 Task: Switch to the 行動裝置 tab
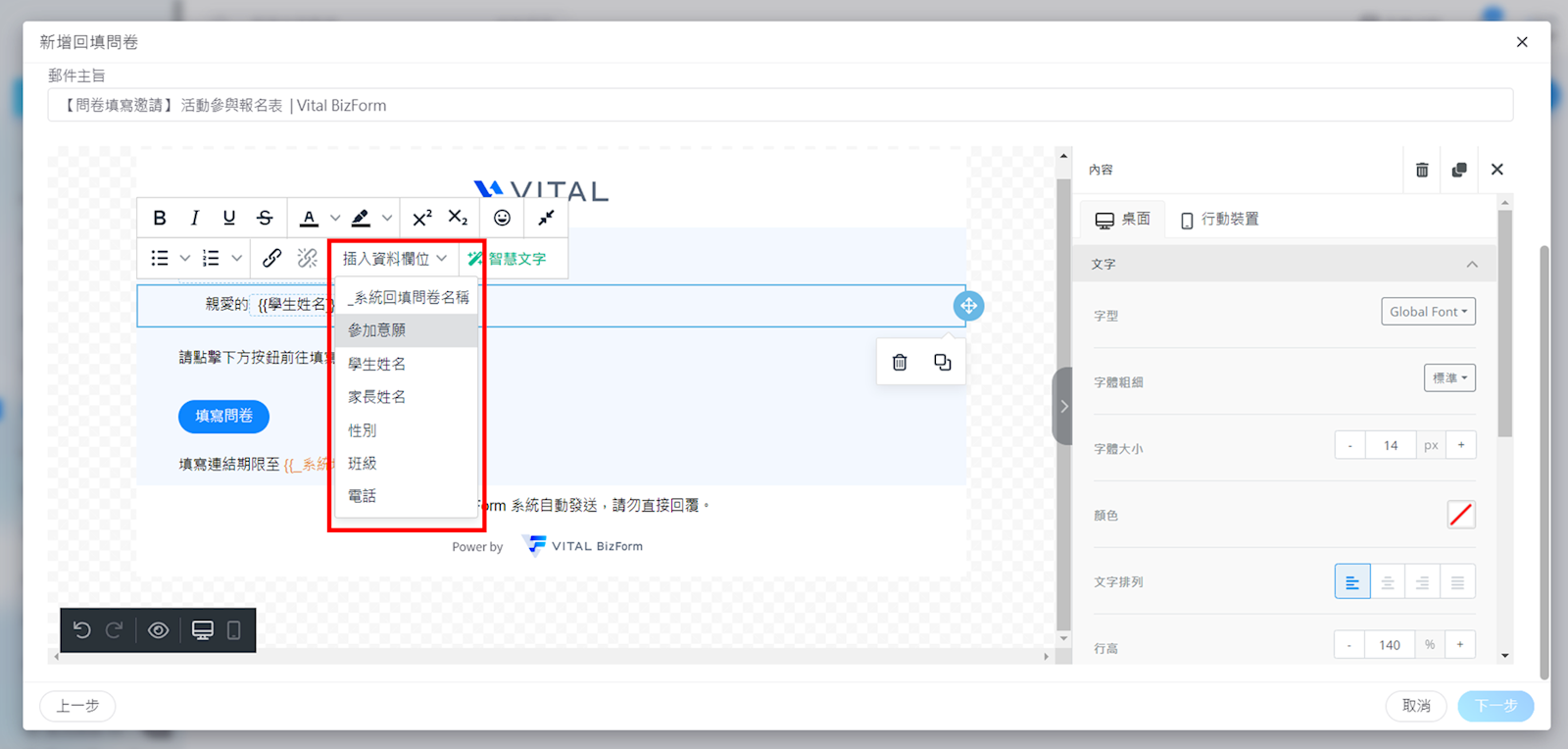1219,220
